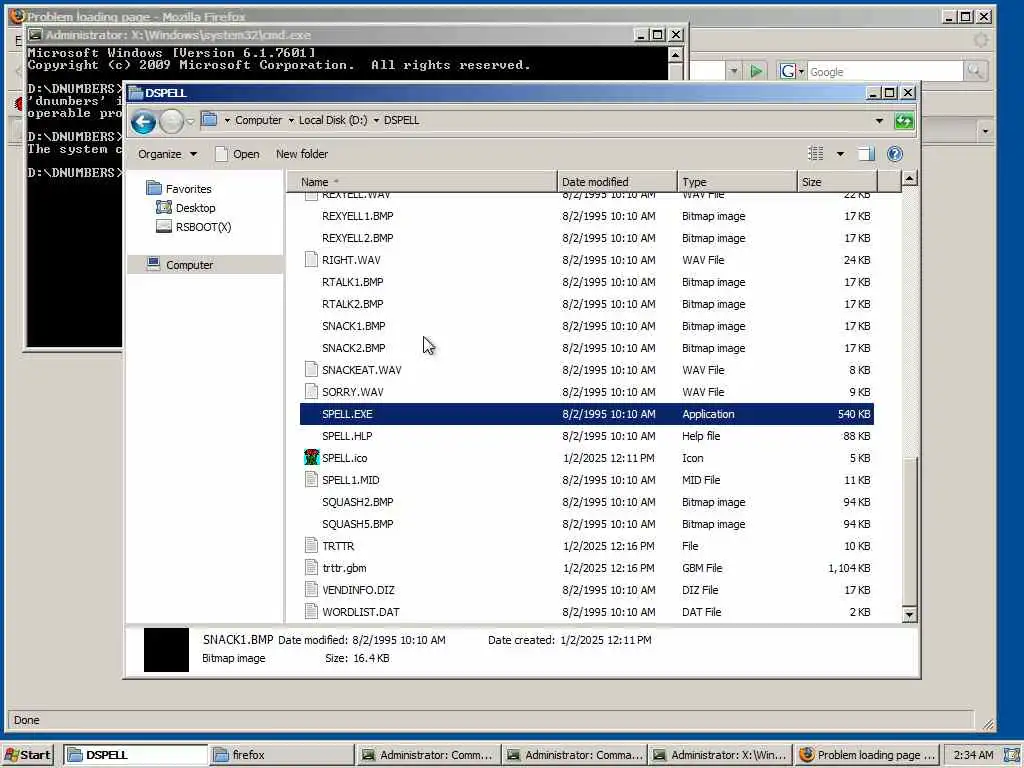Sort by the Date modified column header
The width and height of the screenshot is (1024, 768).
[617, 182]
